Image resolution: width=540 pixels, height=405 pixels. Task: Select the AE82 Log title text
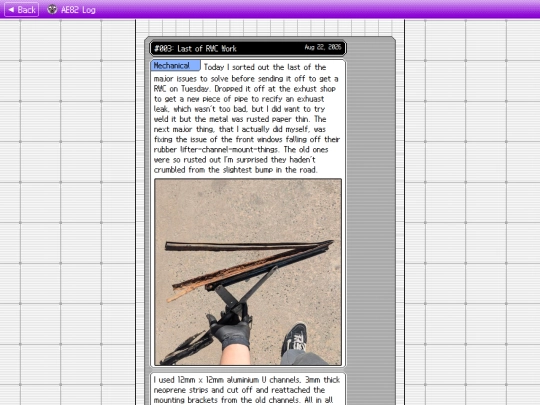tap(78, 10)
